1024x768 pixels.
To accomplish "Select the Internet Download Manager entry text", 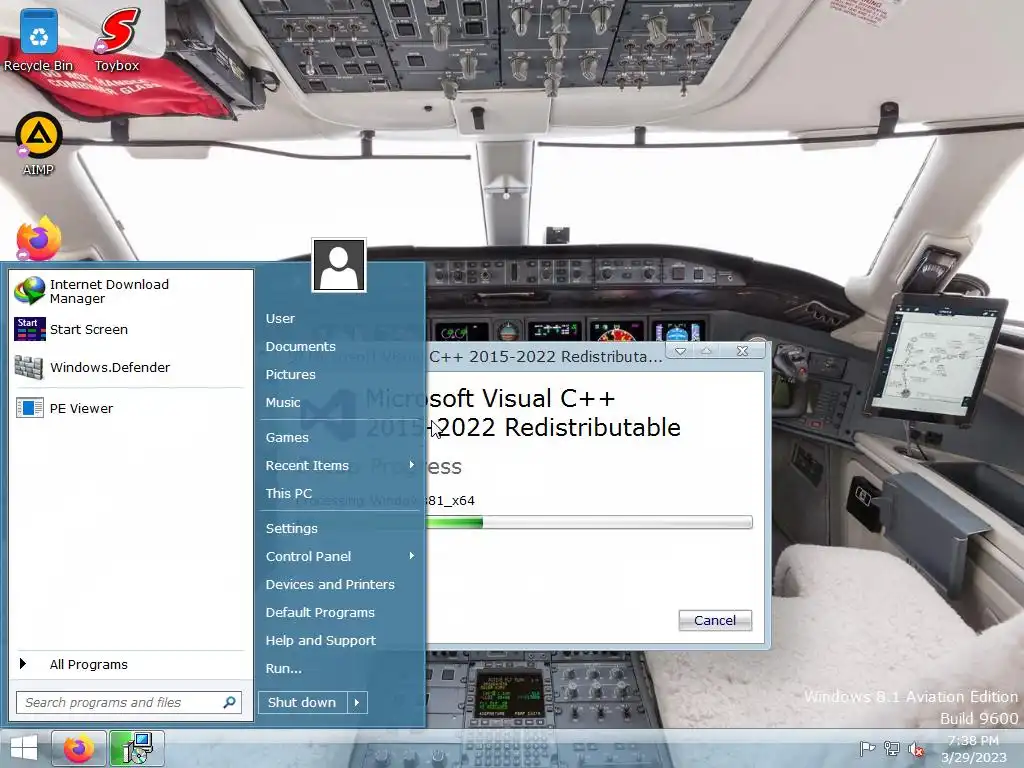I will tap(109, 291).
